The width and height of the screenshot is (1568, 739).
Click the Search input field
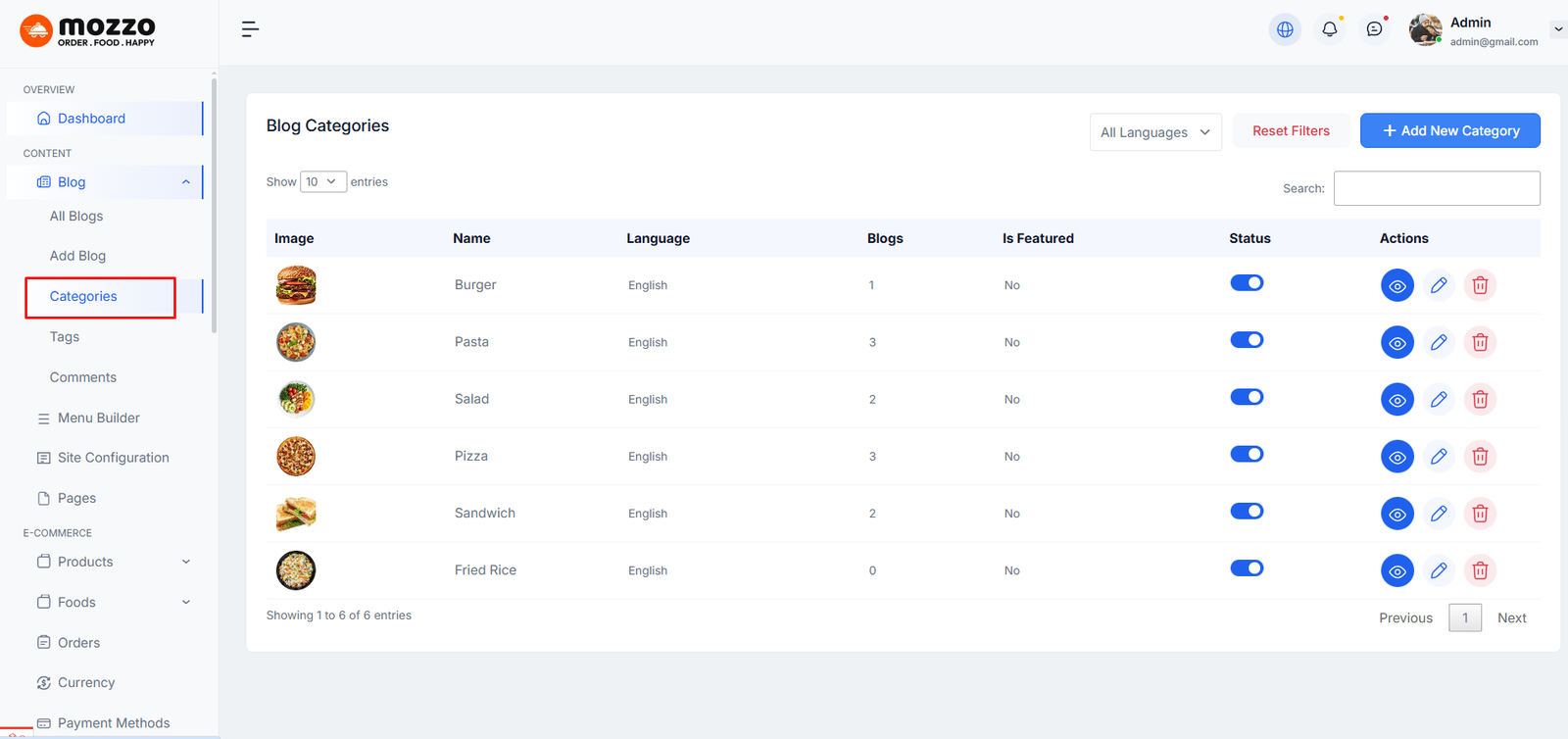(1436, 188)
